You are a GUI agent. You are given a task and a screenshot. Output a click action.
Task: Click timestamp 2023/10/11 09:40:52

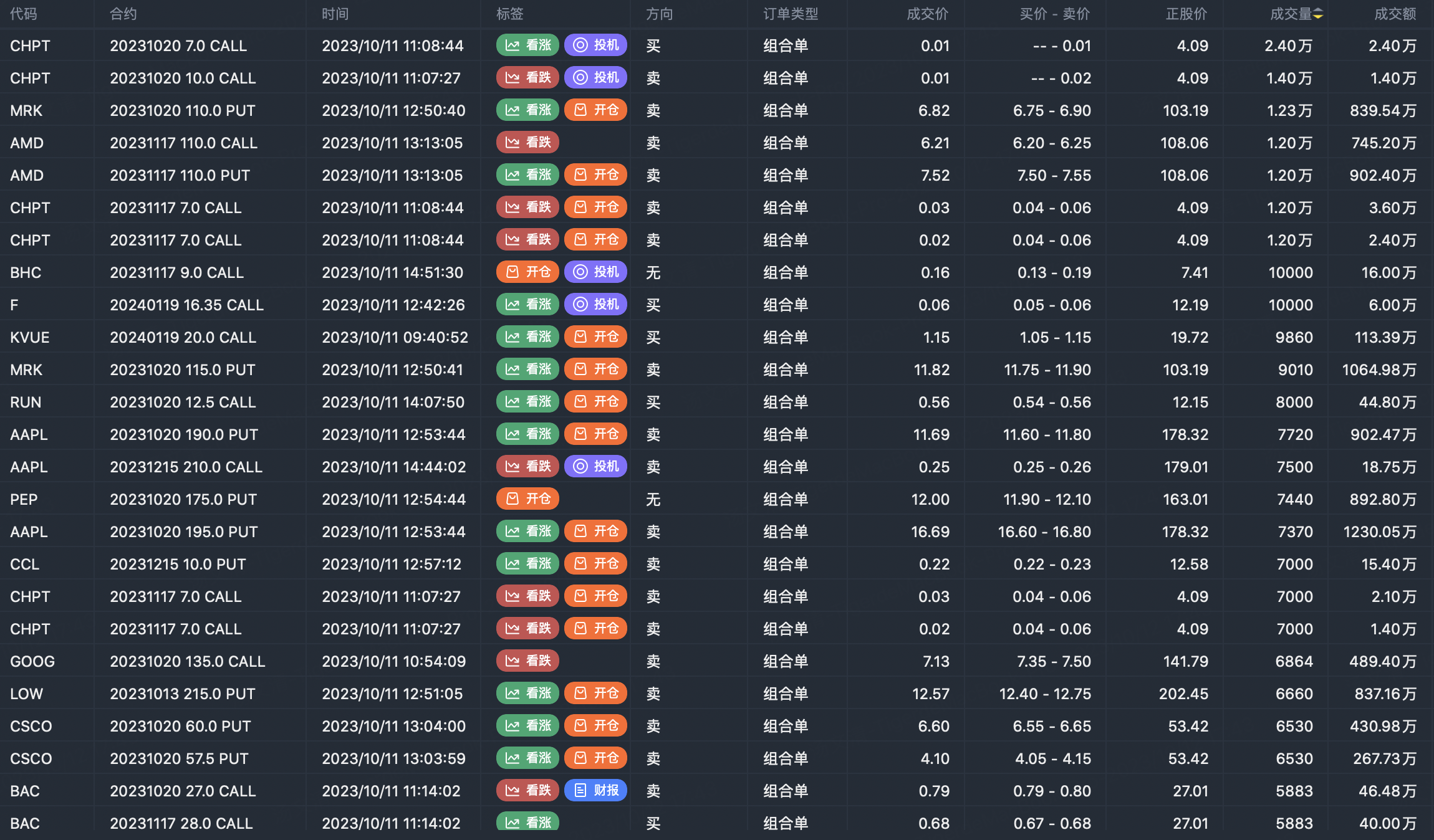[395, 337]
